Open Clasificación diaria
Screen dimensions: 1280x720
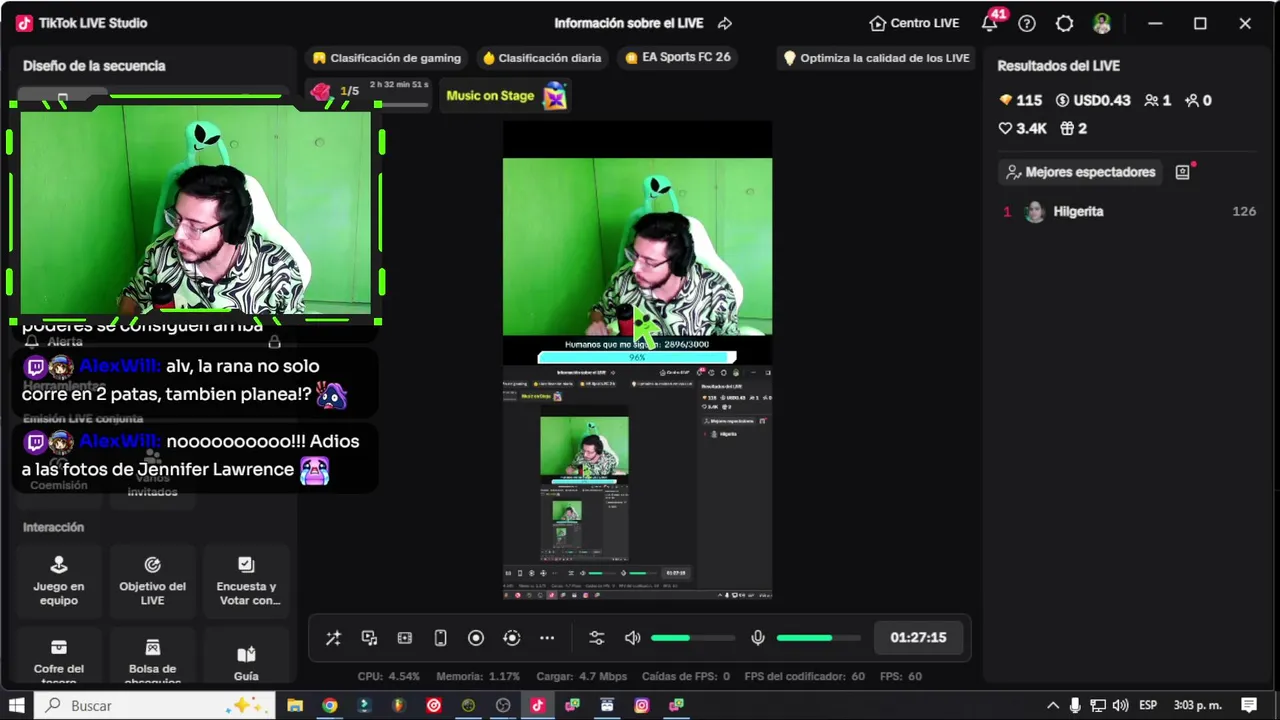542,58
